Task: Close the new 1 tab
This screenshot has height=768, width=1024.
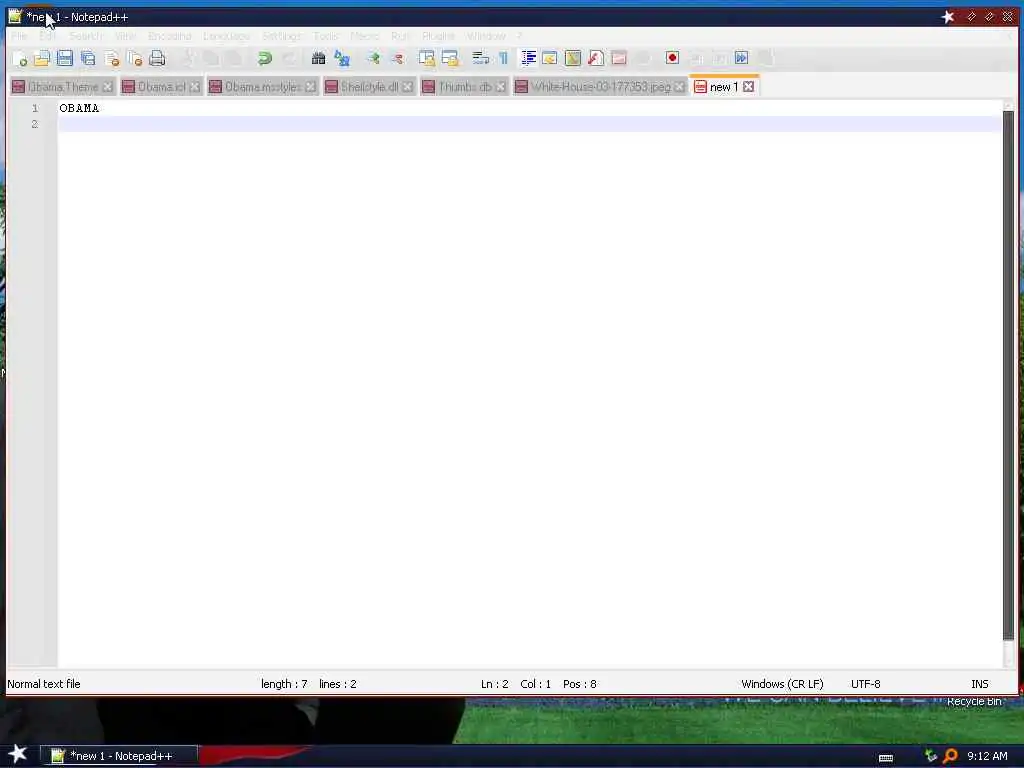Action: pos(748,86)
